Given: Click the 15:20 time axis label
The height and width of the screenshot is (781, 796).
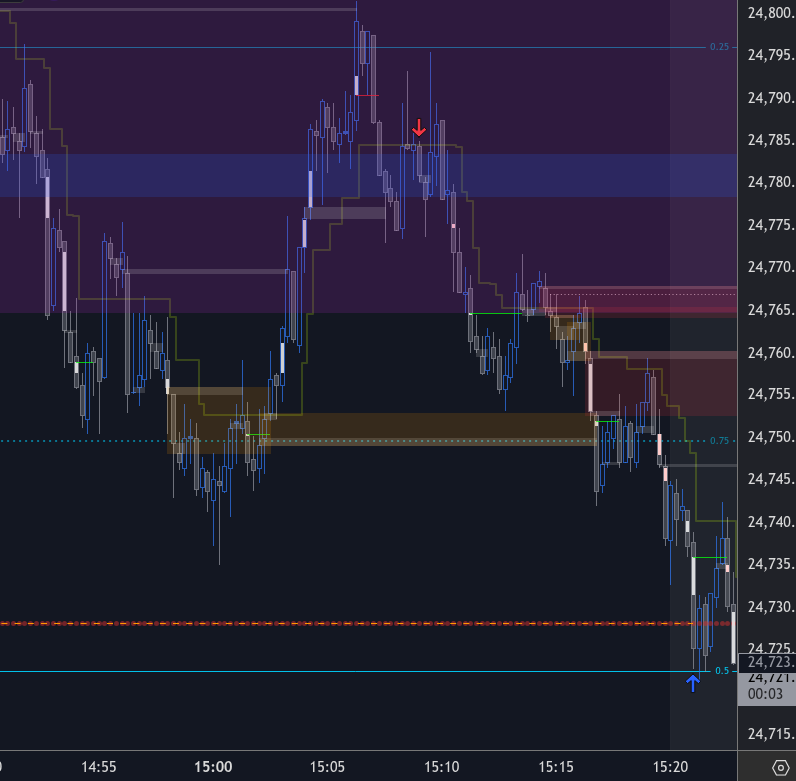Looking at the screenshot, I should coord(670,766).
